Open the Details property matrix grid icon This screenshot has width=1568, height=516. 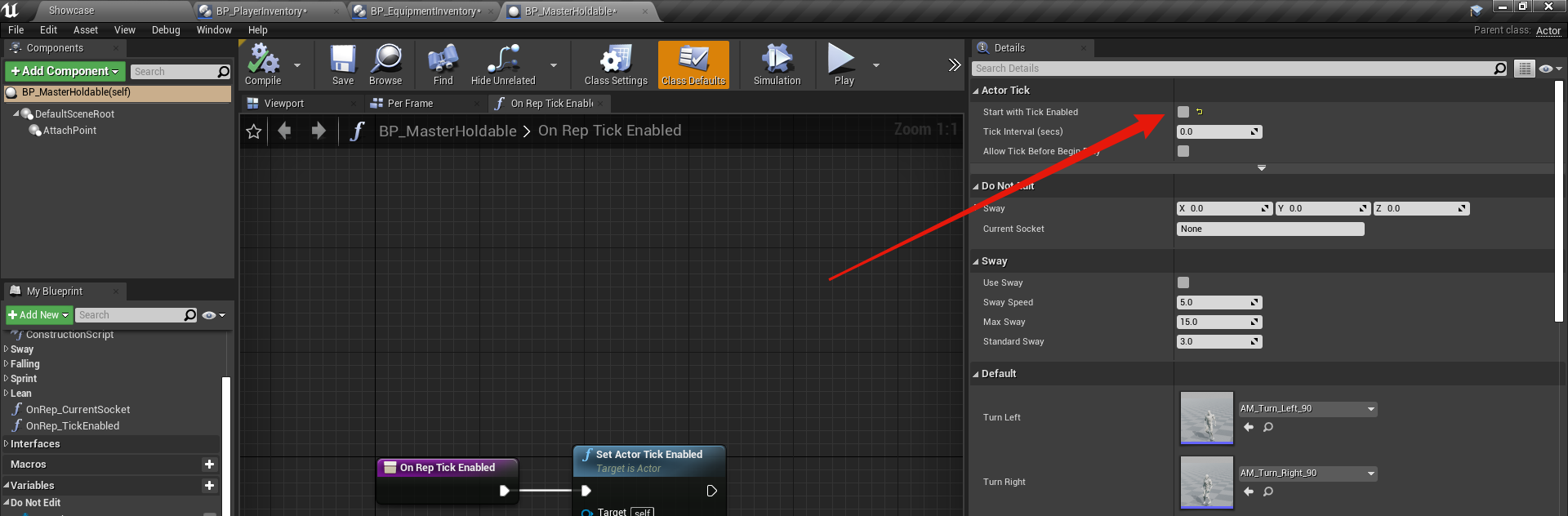click(1524, 69)
